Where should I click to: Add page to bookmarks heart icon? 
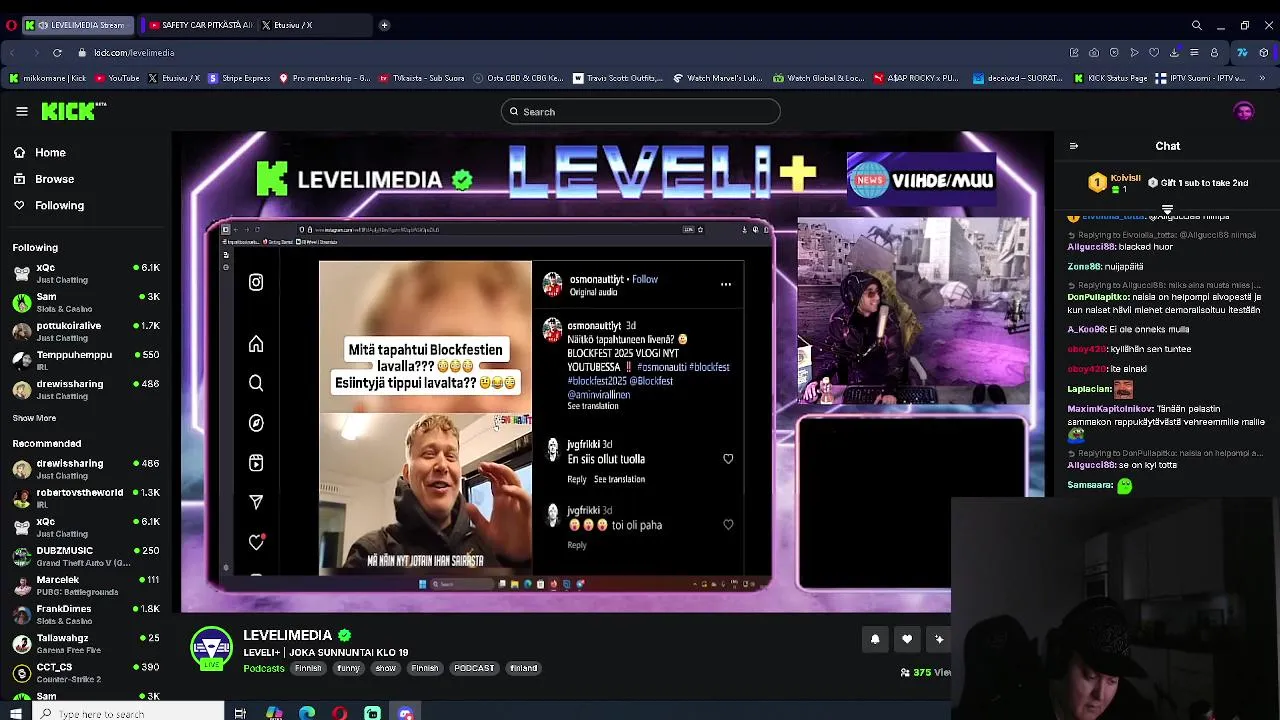pyautogui.click(x=1154, y=53)
